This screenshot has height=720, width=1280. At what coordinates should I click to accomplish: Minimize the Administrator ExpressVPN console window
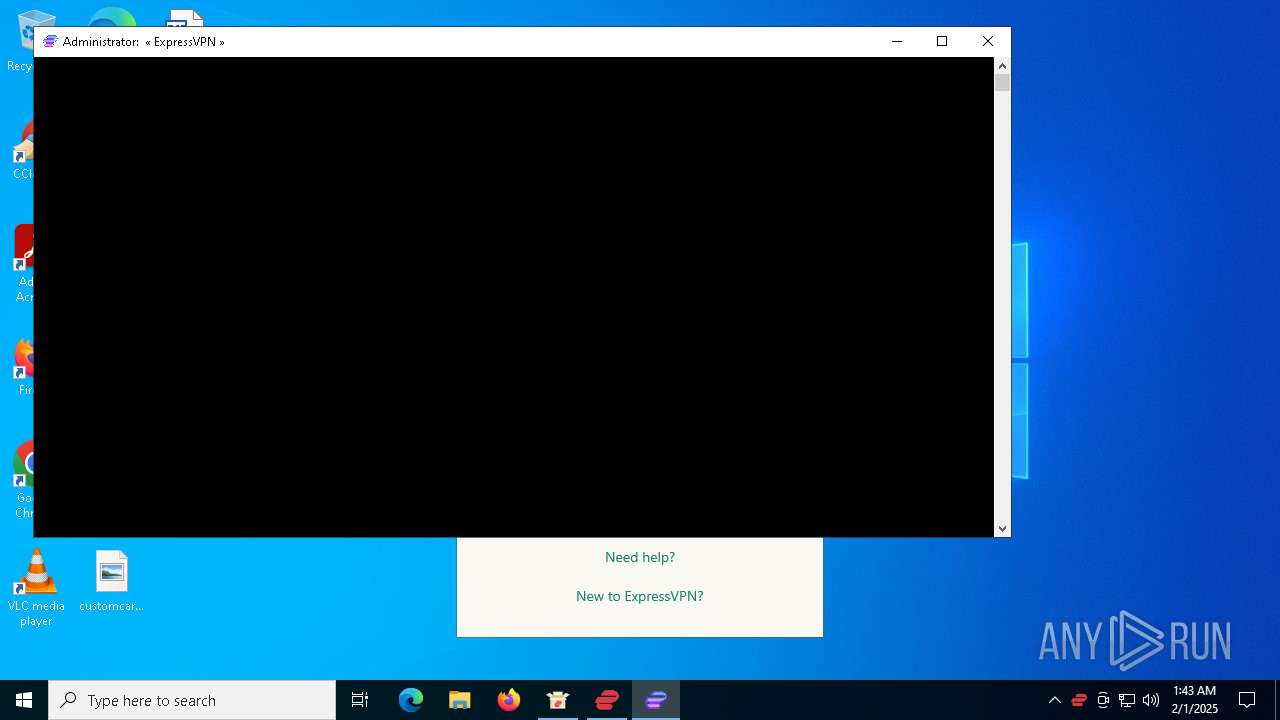[x=897, y=41]
